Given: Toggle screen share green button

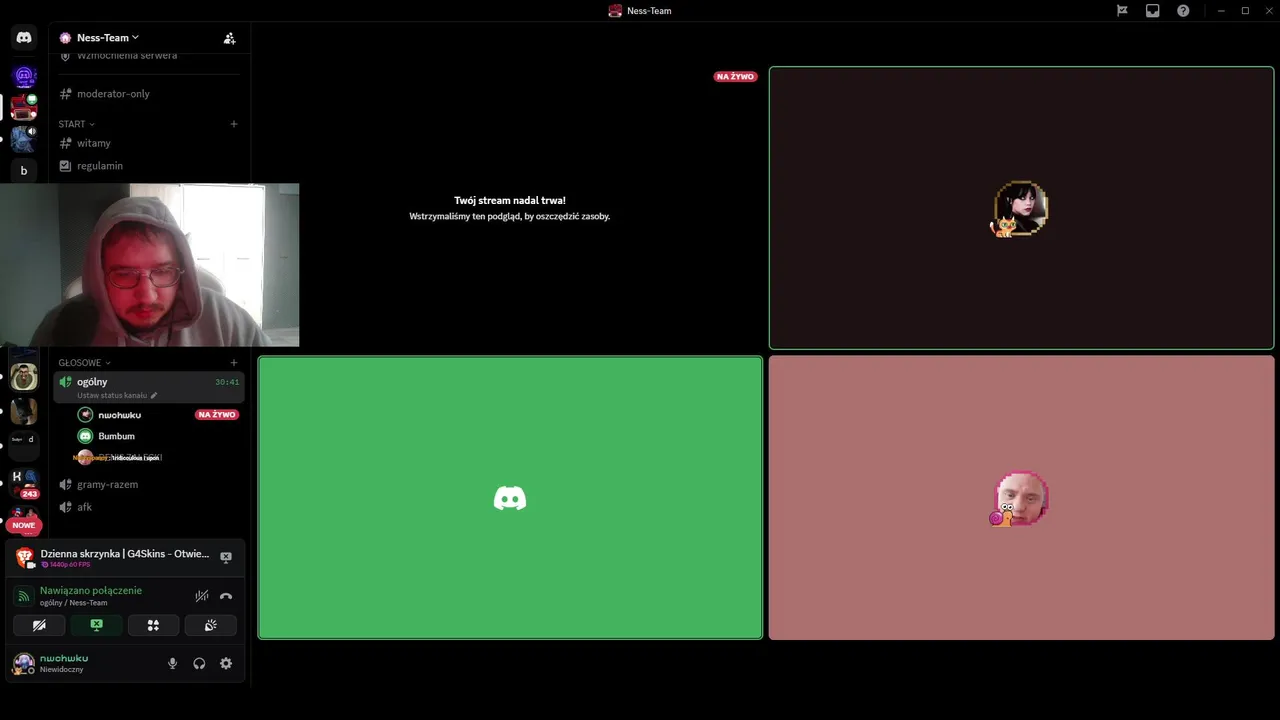Looking at the screenshot, I should [x=96, y=625].
